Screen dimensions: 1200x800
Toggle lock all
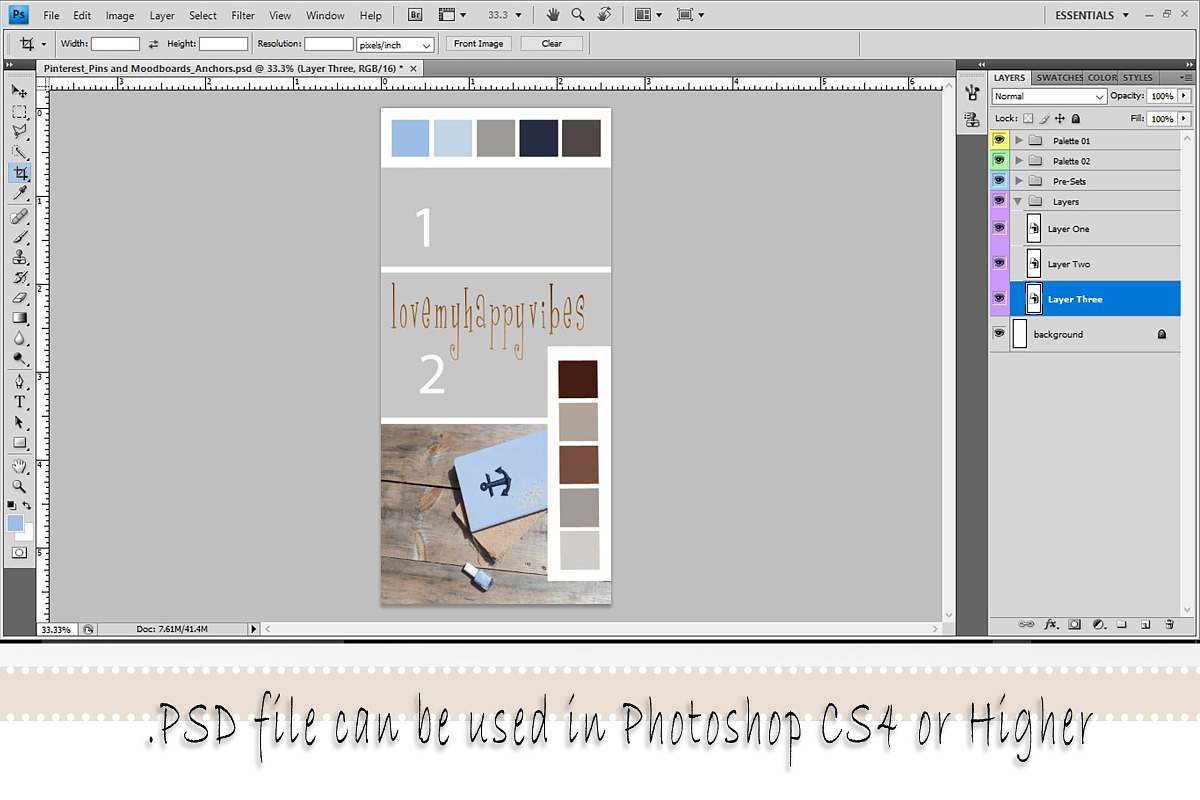point(1075,118)
